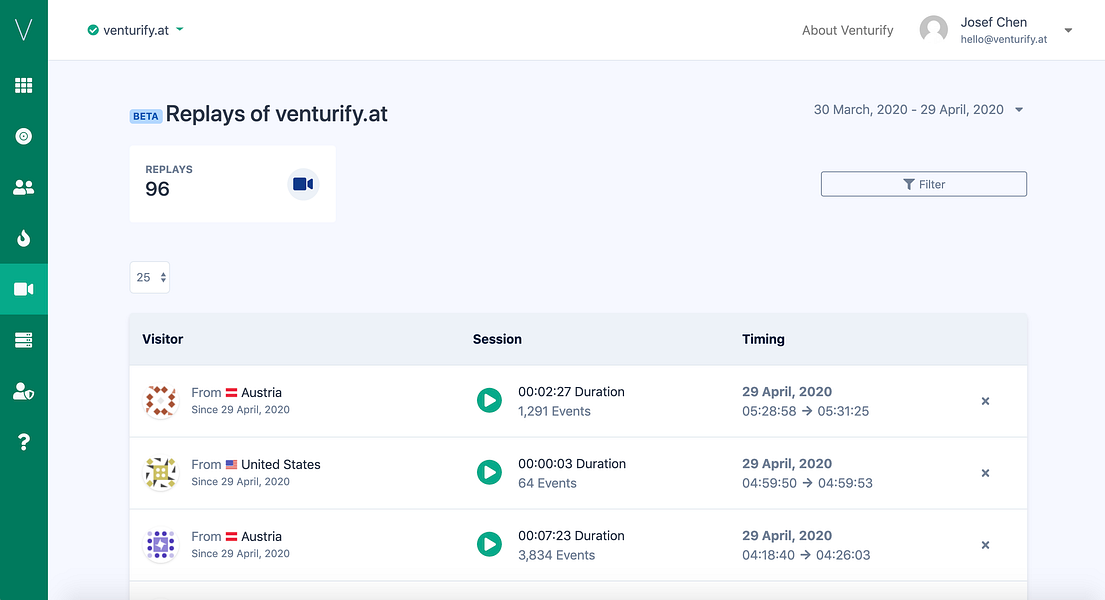
Task: Click the '1,291 Events' text
Action: pos(555,411)
